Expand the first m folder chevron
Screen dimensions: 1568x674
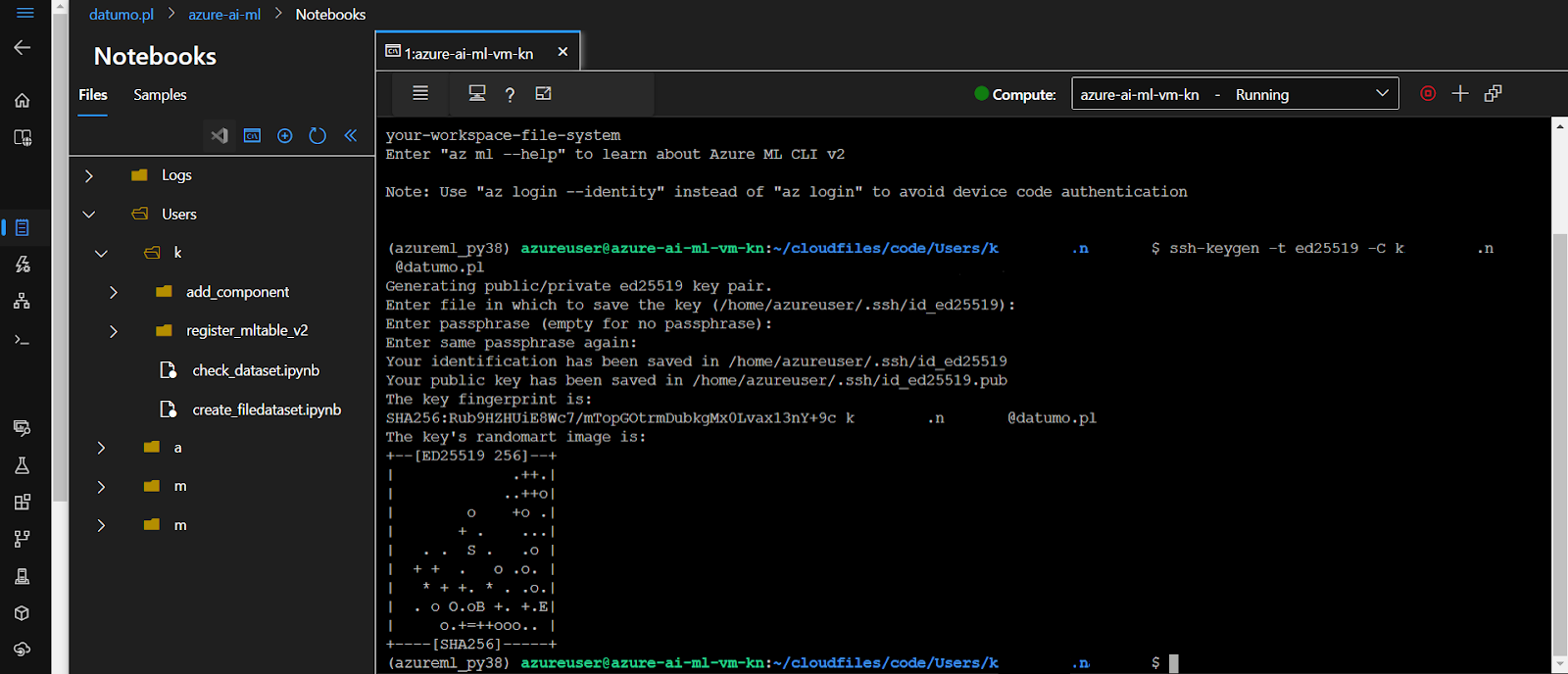click(101, 487)
